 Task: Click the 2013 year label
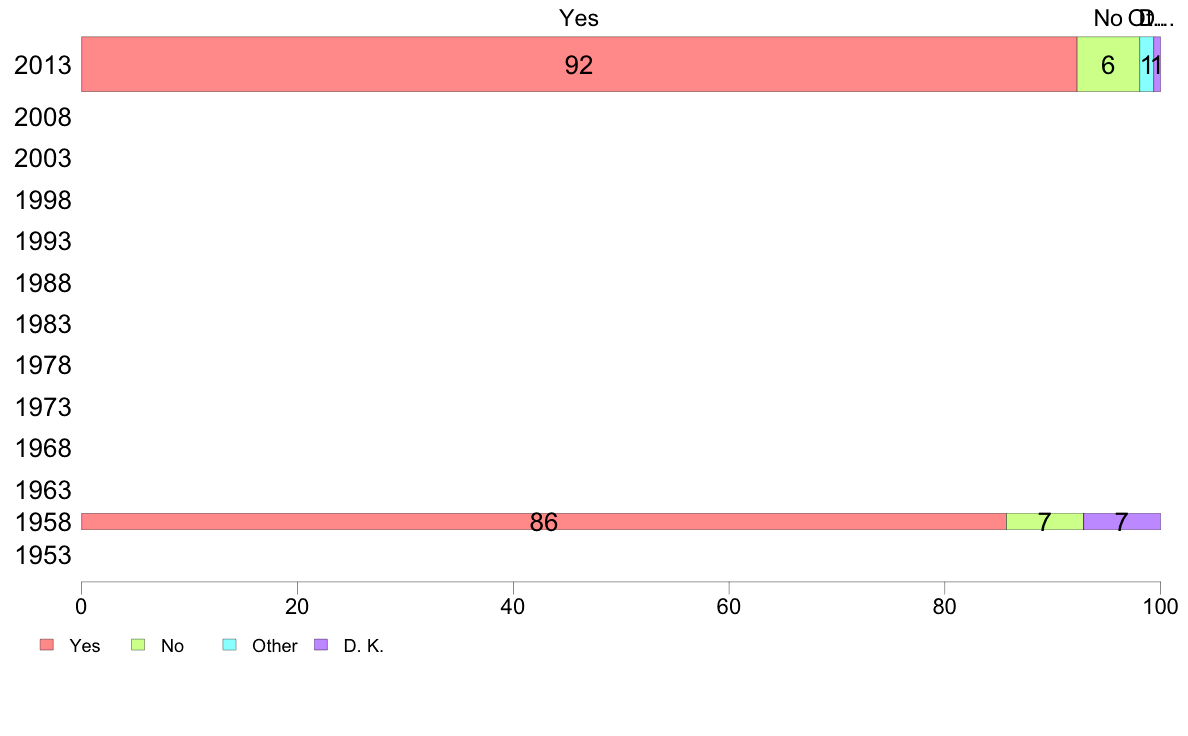point(42,65)
